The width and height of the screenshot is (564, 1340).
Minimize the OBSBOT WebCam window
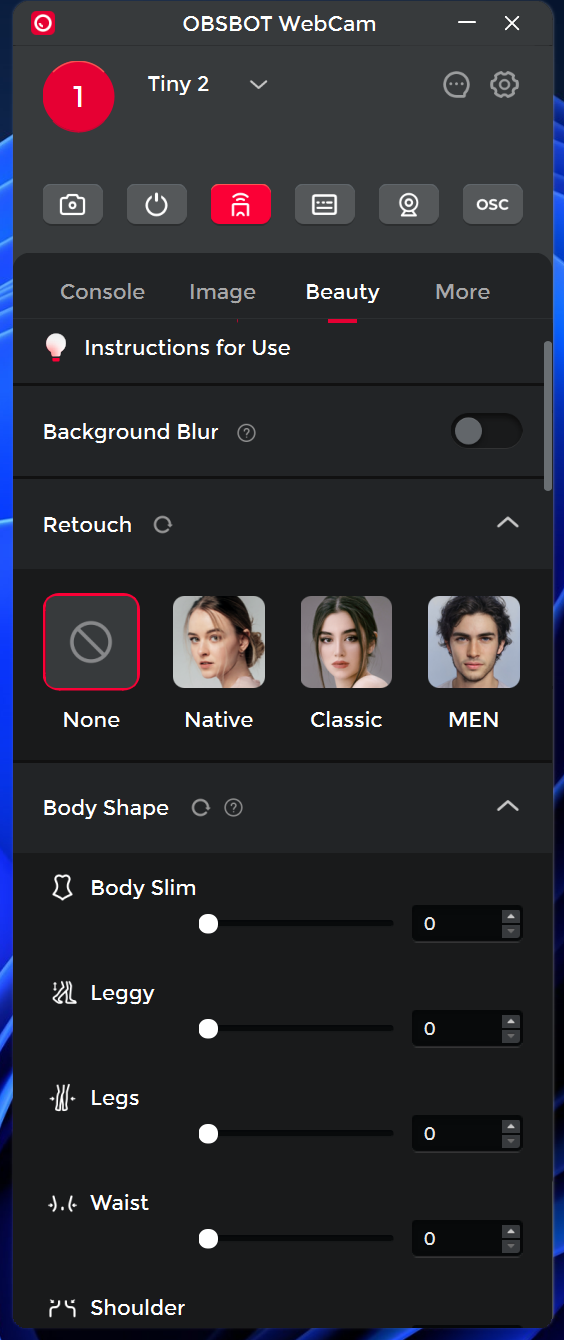(x=467, y=23)
